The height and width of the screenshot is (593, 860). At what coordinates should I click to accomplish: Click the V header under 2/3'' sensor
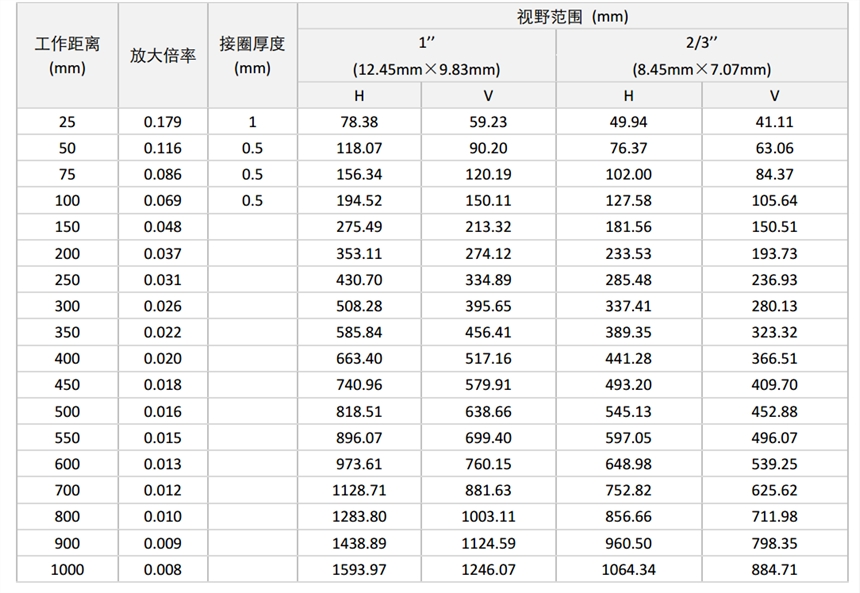click(774, 96)
